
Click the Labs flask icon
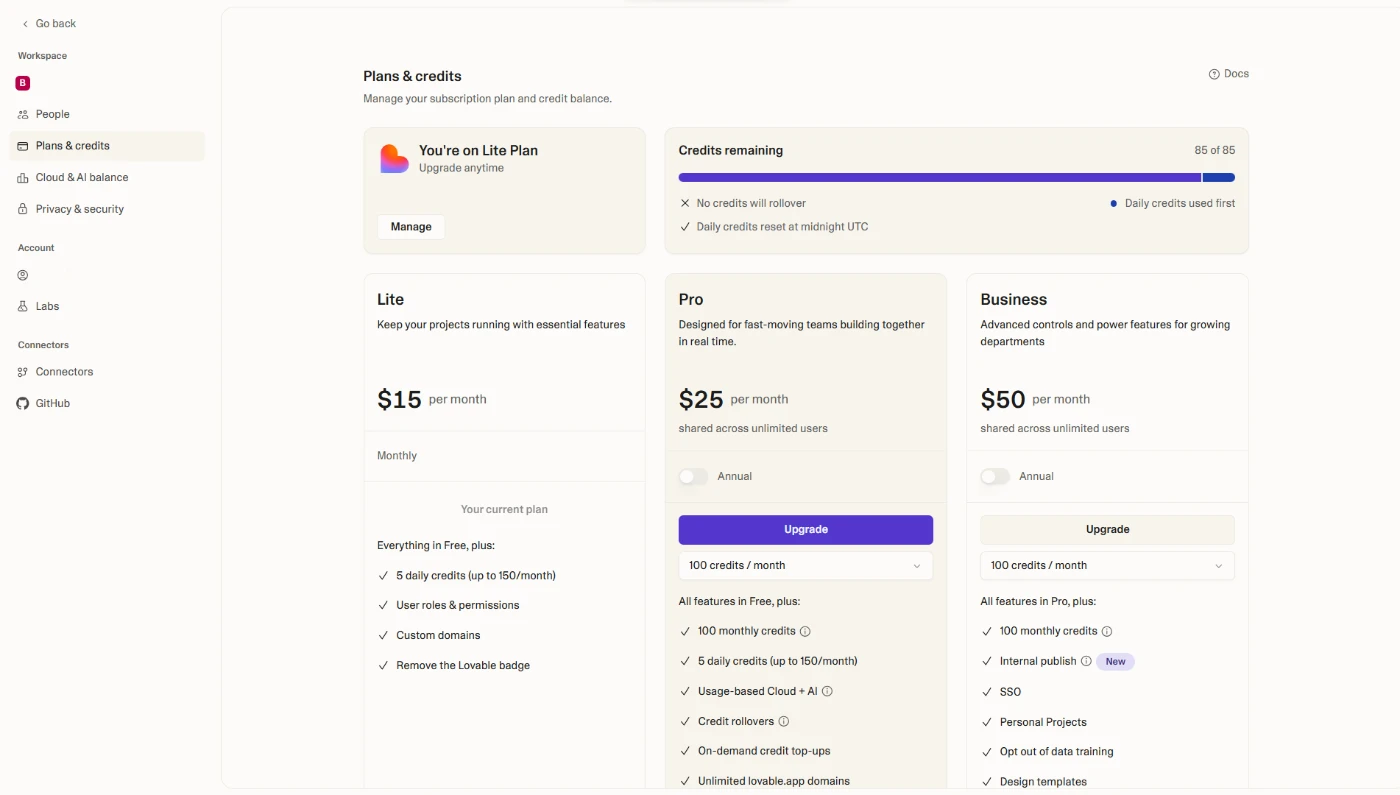(x=23, y=306)
